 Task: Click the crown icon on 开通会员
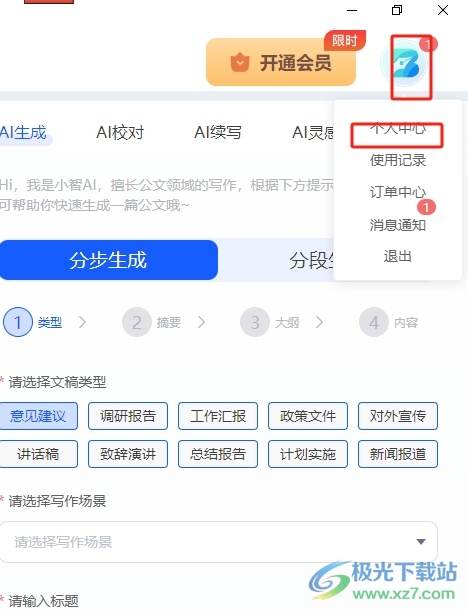pyautogui.click(x=240, y=62)
